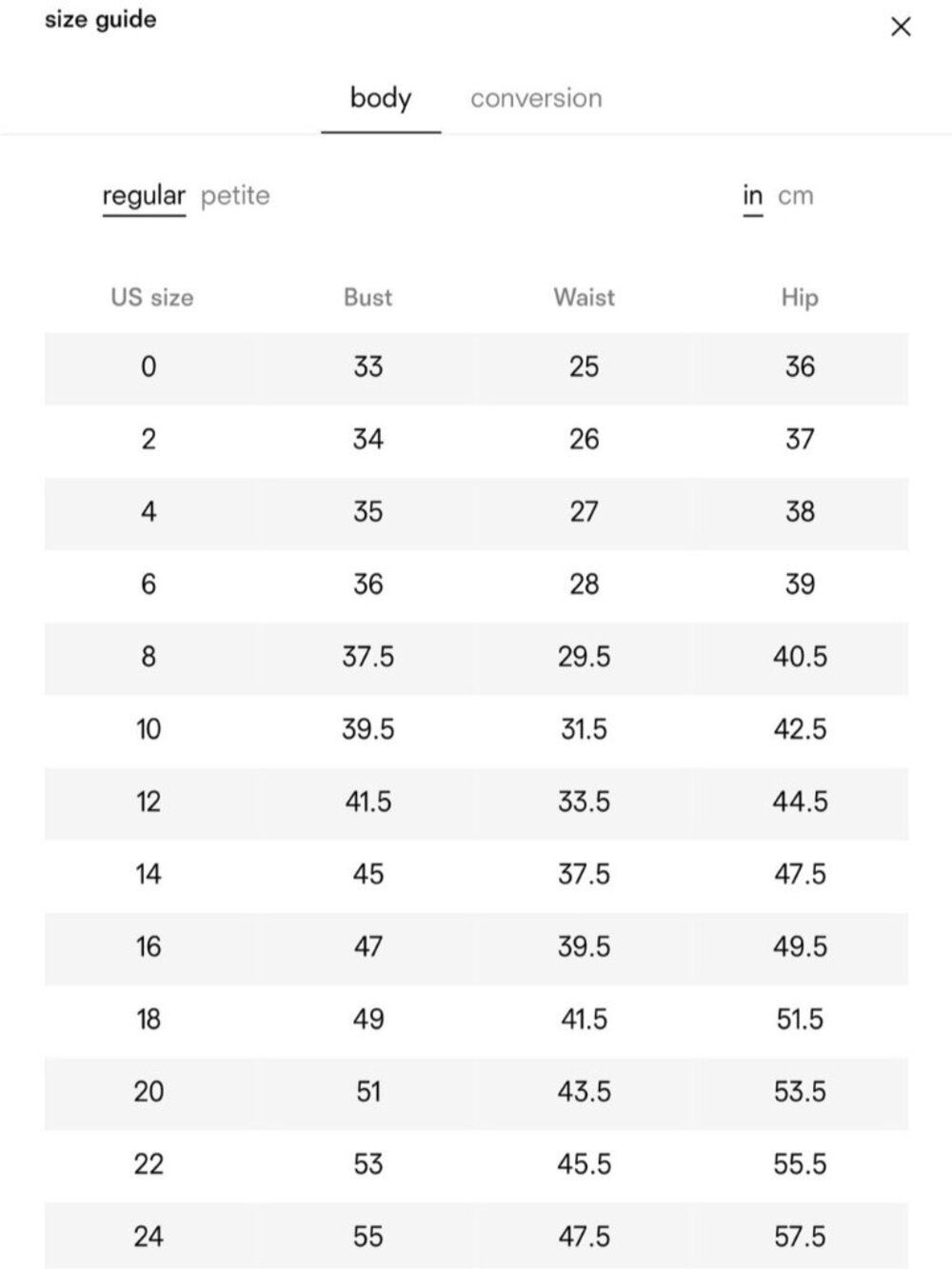
Task: Switch measurements to cm
Action: click(796, 195)
